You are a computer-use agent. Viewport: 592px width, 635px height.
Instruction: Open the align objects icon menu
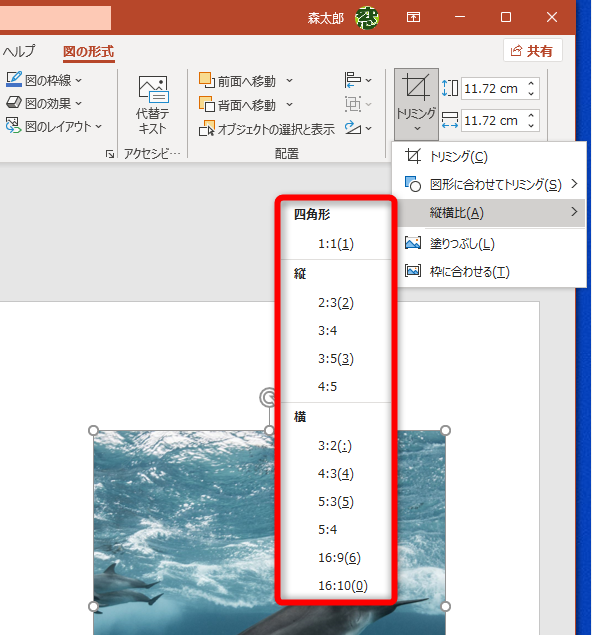pyautogui.click(x=358, y=80)
